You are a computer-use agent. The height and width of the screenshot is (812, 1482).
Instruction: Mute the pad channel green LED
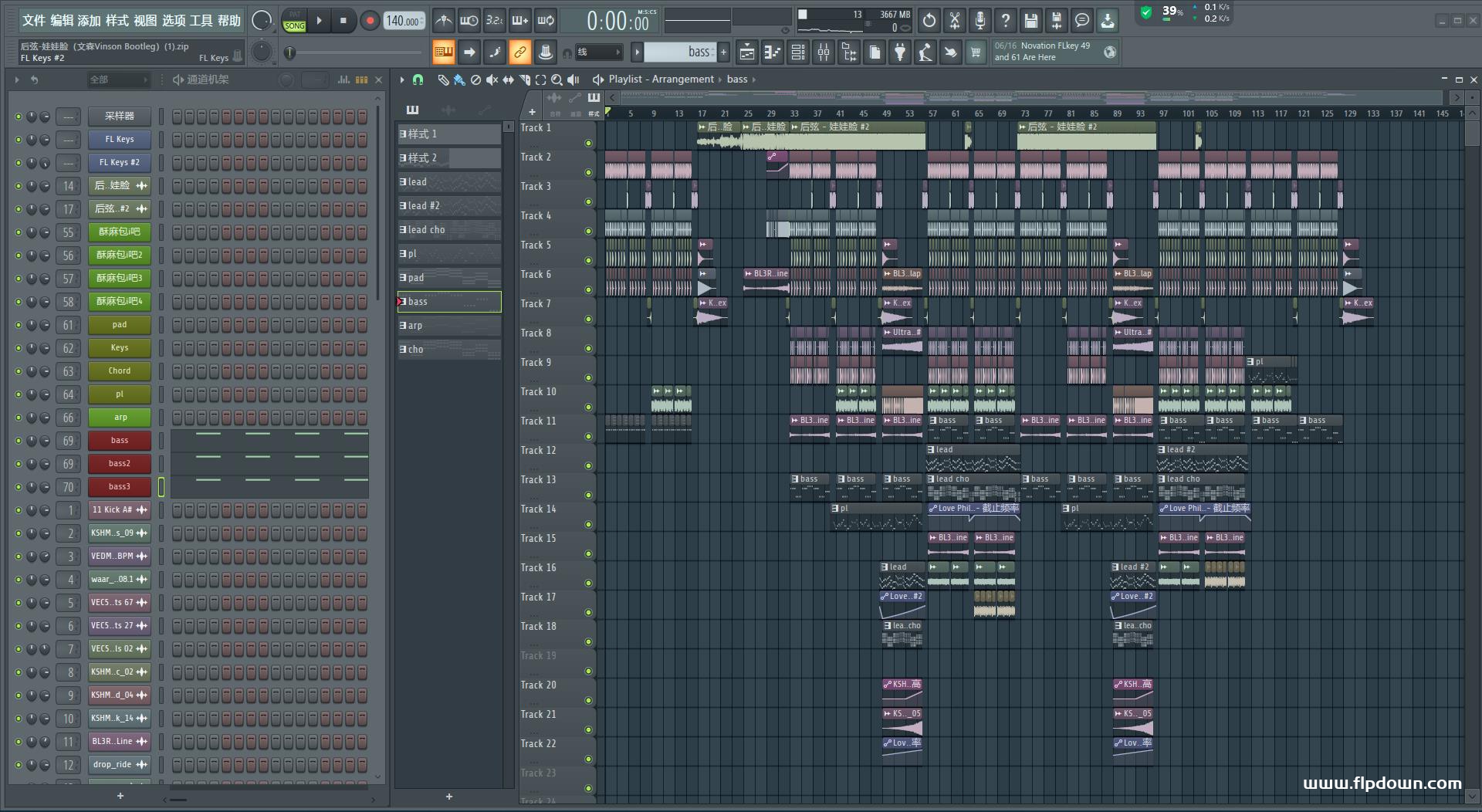[x=19, y=325]
